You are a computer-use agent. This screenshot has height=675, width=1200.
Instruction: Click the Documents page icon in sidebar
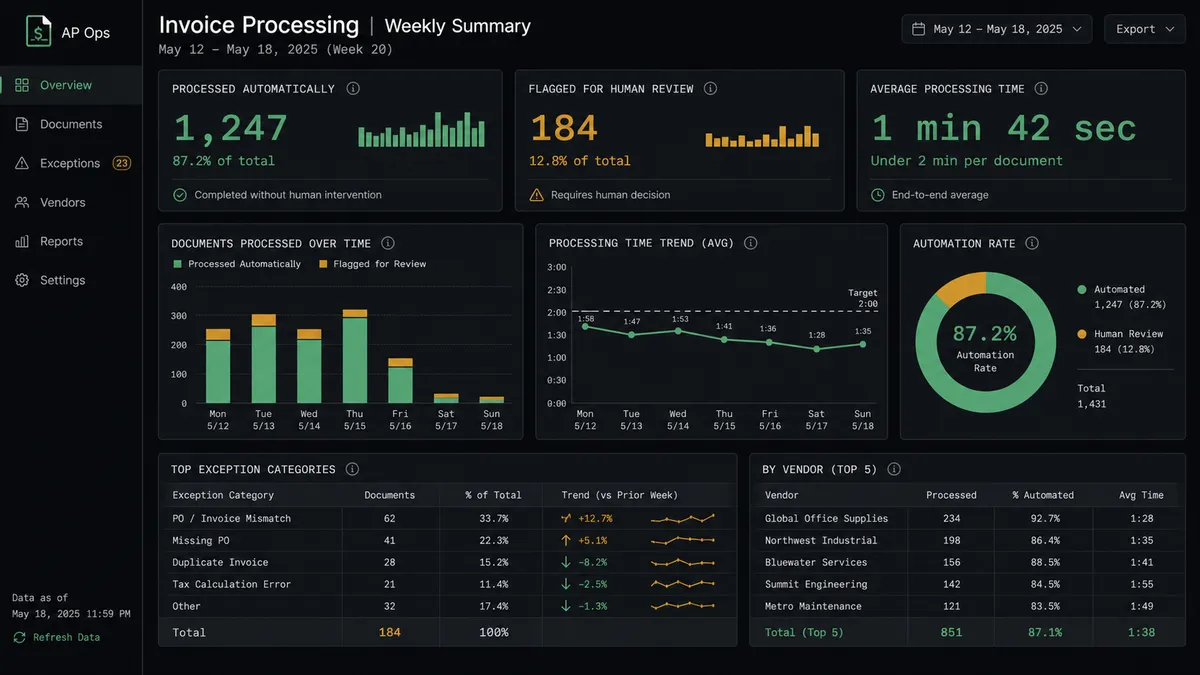[22, 124]
